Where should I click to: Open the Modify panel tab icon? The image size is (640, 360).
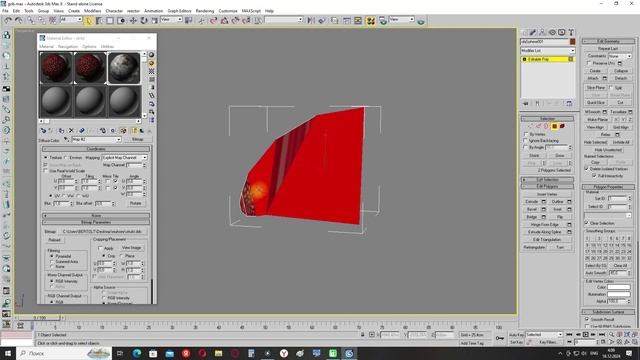coord(533,32)
